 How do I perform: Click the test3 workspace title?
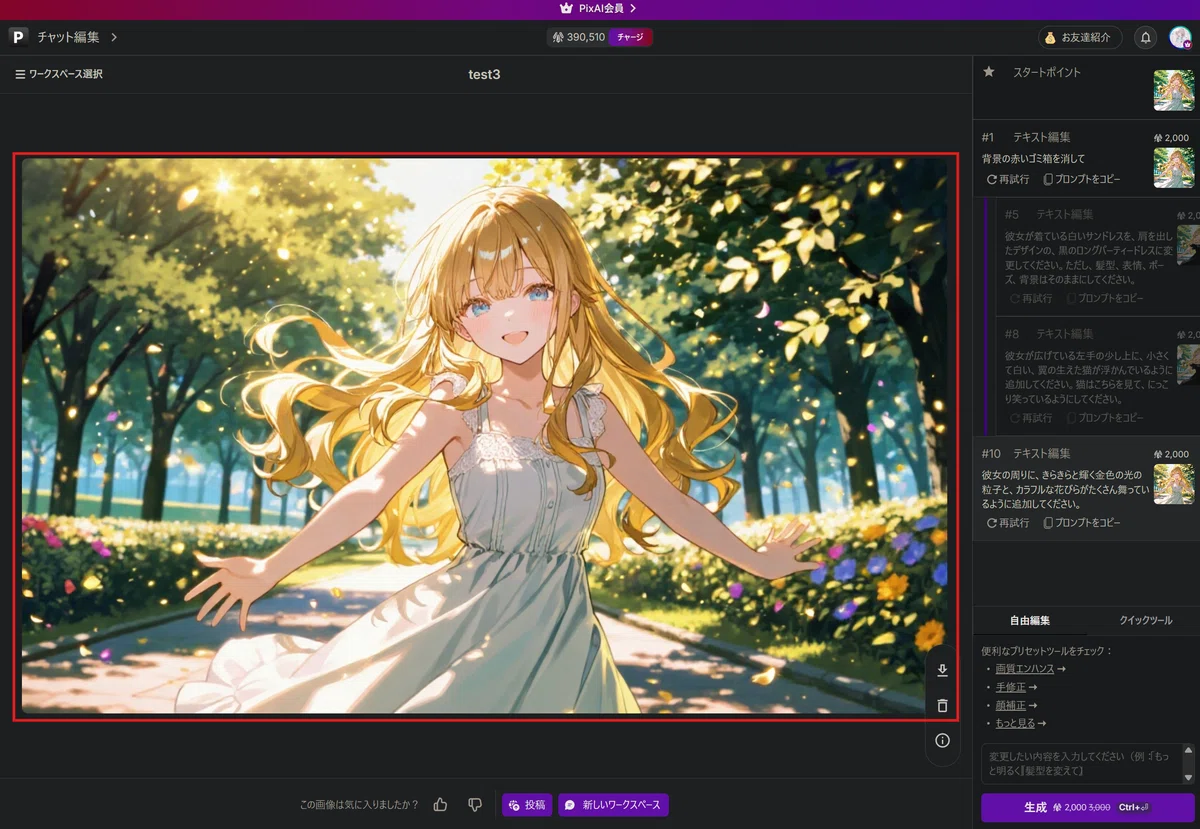[x=484, y=74]
